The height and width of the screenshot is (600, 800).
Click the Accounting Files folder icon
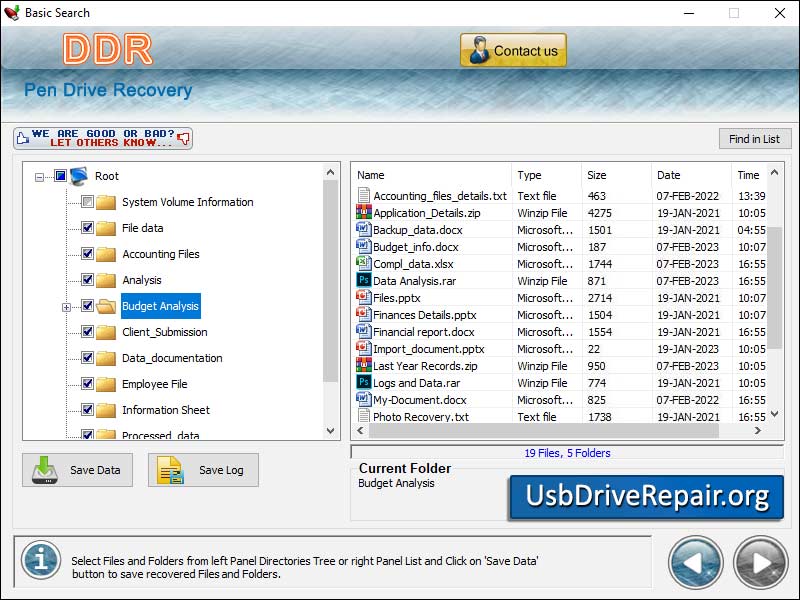(x=106, y=255)
